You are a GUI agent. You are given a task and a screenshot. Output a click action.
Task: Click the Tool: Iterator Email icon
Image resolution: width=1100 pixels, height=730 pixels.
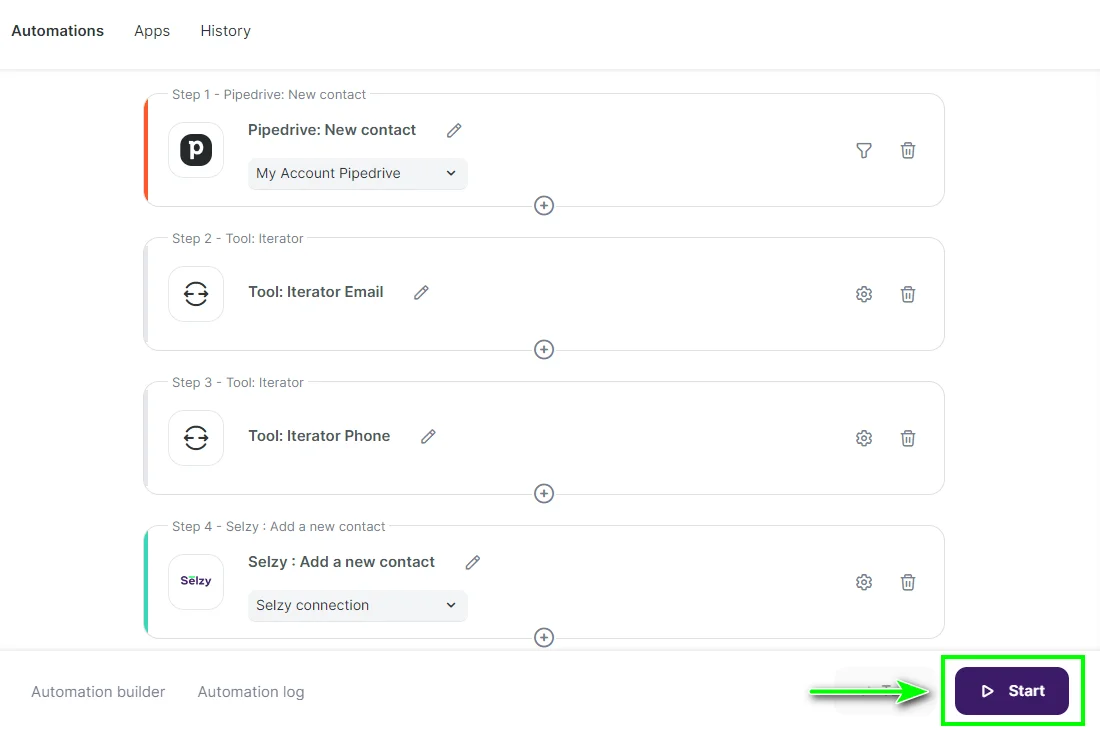click(x=196, y=293)
